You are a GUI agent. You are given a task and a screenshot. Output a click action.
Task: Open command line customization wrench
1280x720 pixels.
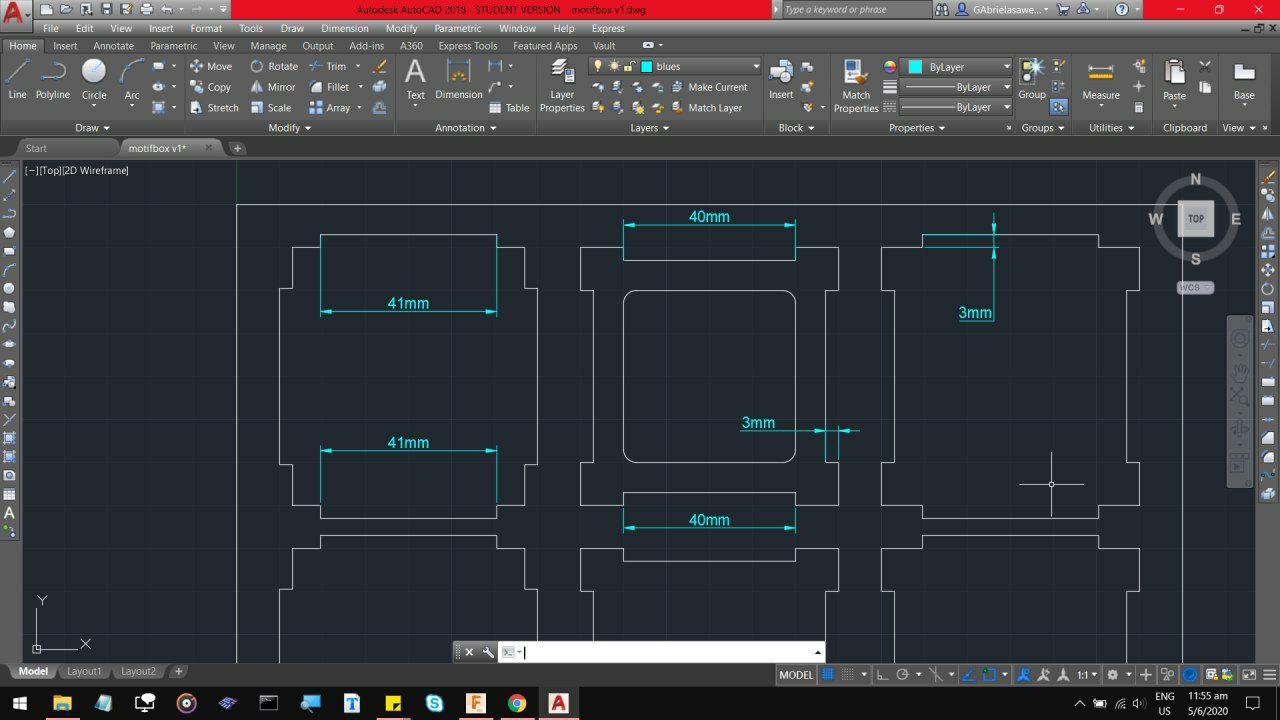coord(488,652)
